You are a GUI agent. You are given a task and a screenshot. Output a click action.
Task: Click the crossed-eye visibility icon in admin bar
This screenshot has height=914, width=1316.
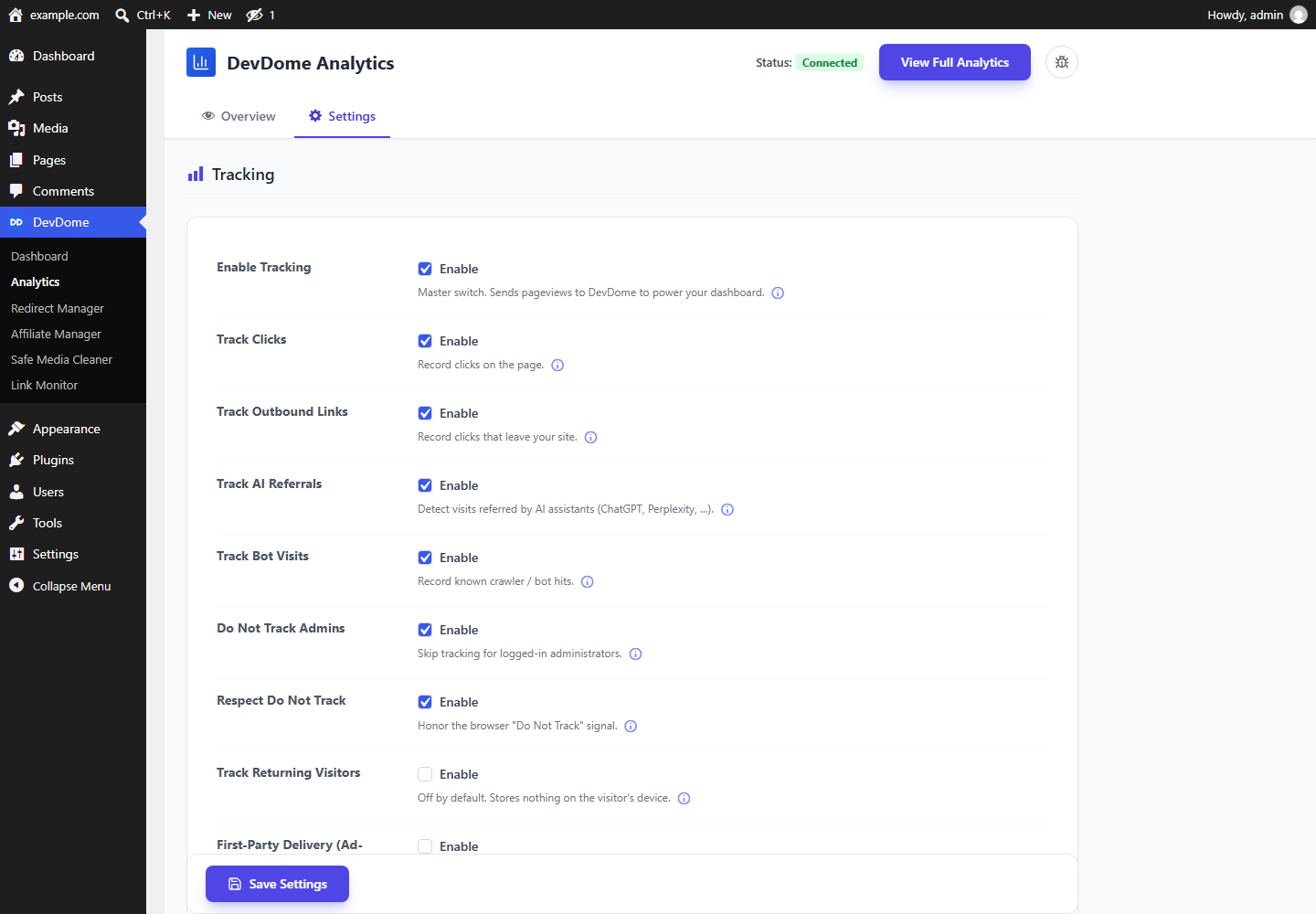pyautogui.click(x=255, y=15)
